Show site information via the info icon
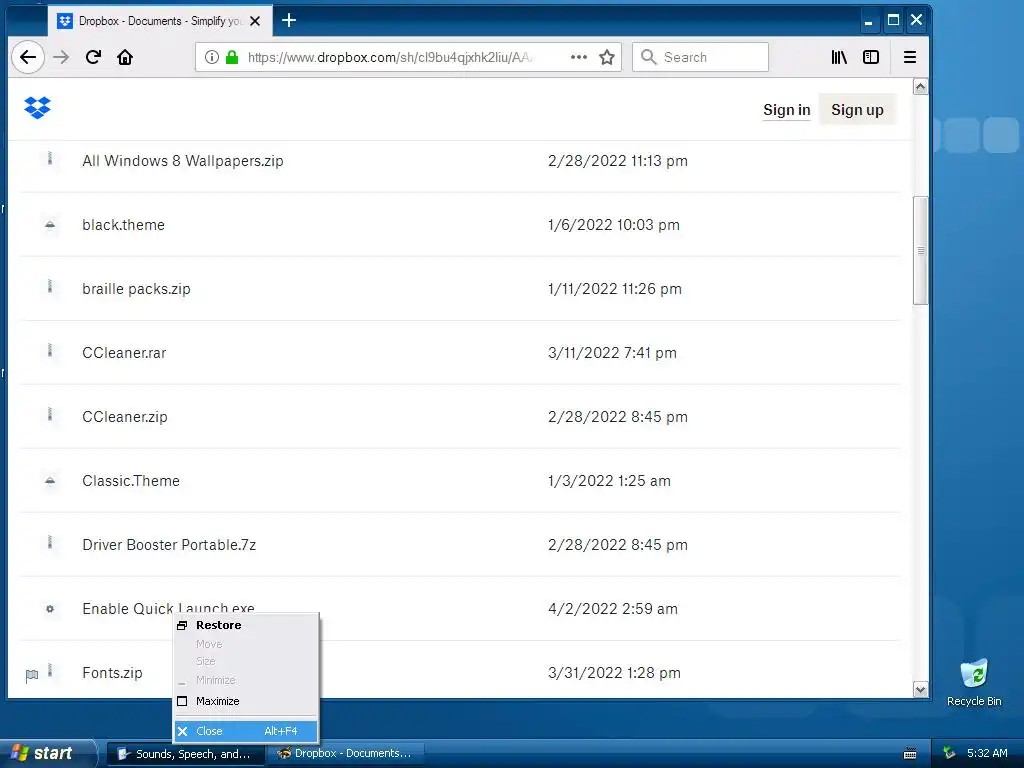Image resolution: width=1024 pixels, height=768 pixels. point(212,57)
